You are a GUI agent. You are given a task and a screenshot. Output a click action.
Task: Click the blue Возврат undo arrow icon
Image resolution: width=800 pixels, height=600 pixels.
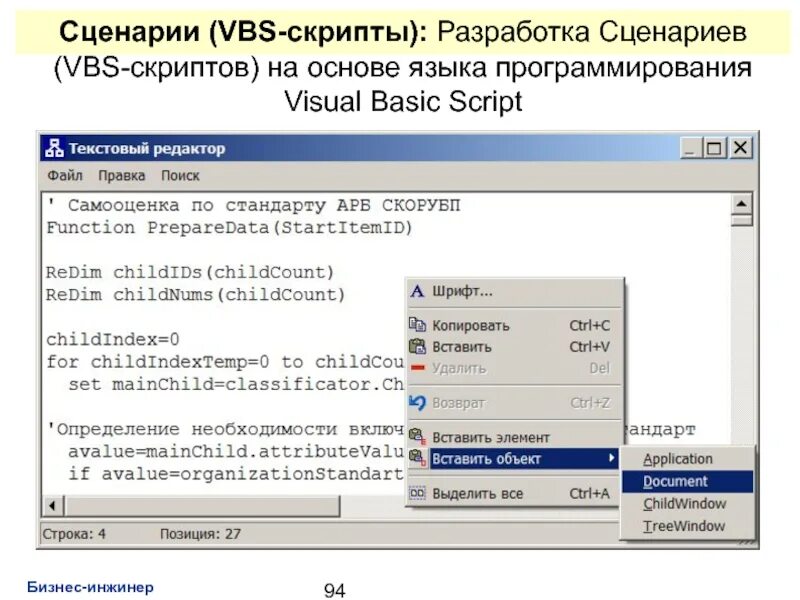tap(417, 403)
